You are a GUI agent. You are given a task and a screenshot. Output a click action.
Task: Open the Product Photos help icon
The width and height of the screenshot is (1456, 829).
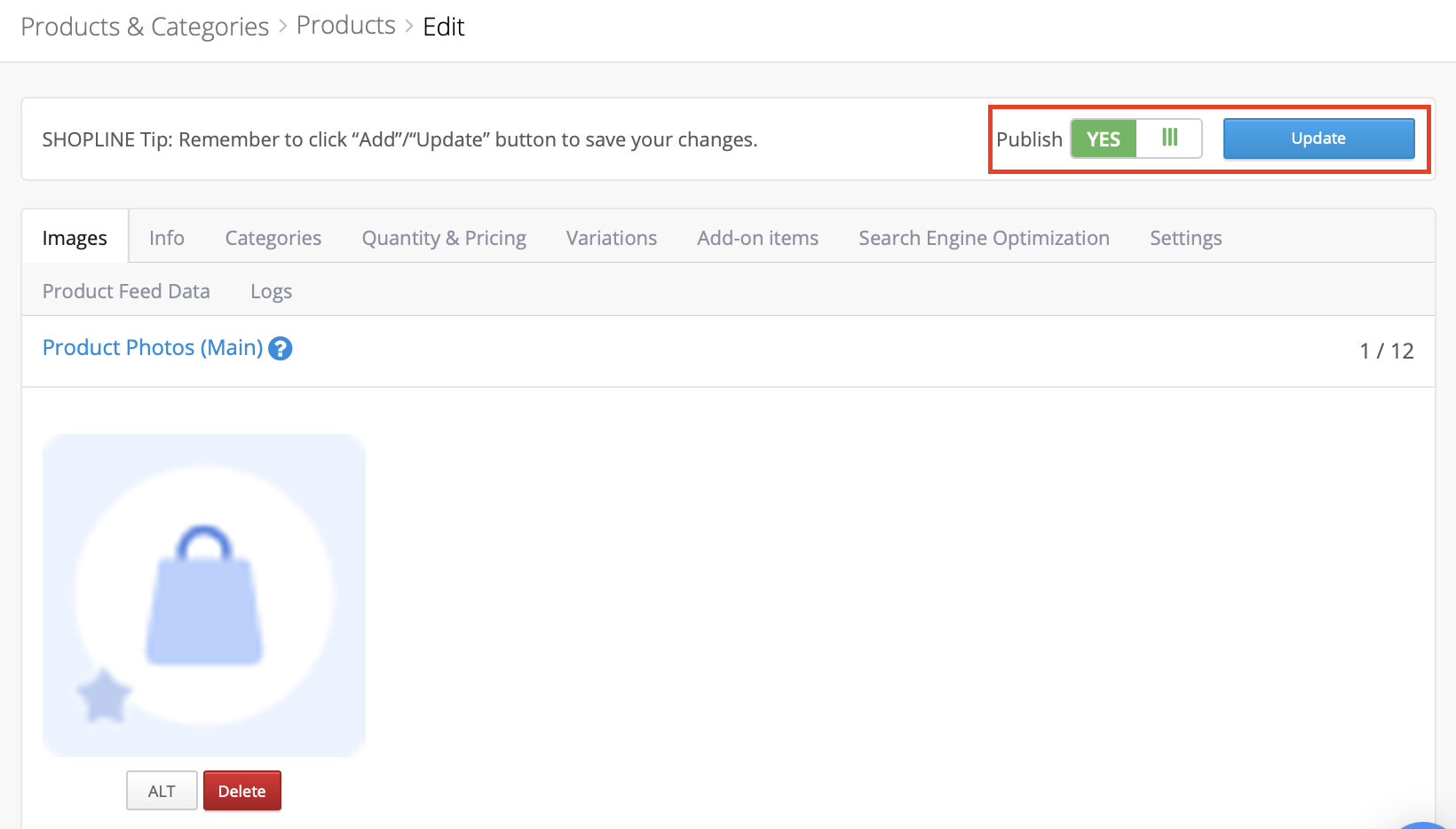click(280, 349)
